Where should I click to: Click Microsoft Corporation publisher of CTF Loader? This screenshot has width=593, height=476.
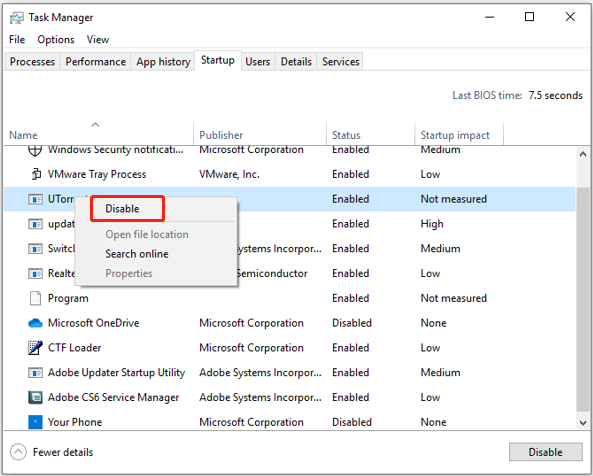click(251, 348)
